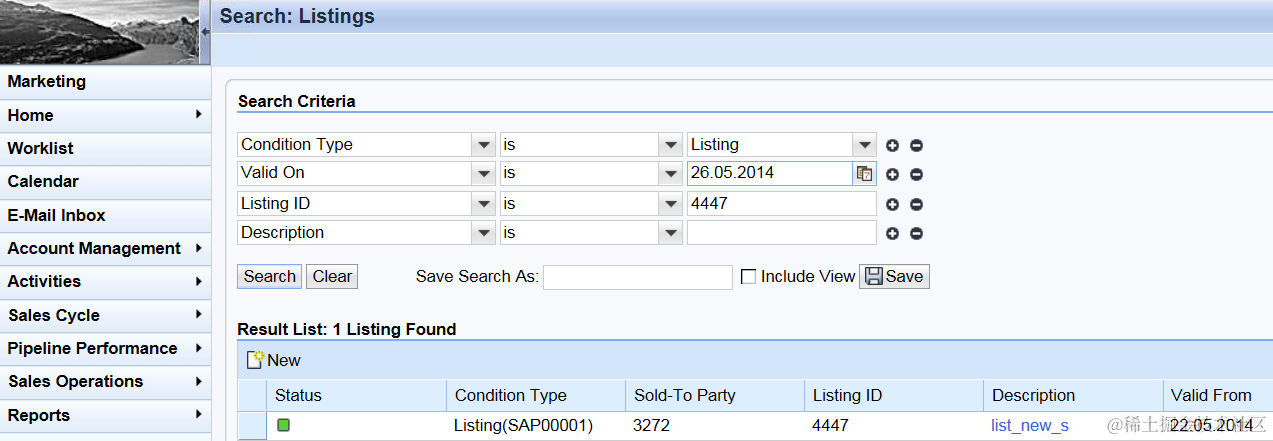Viewport: 1273px width, 441px height.
Task: Focus the Save Search As input field
Action: tap(638, 277)
